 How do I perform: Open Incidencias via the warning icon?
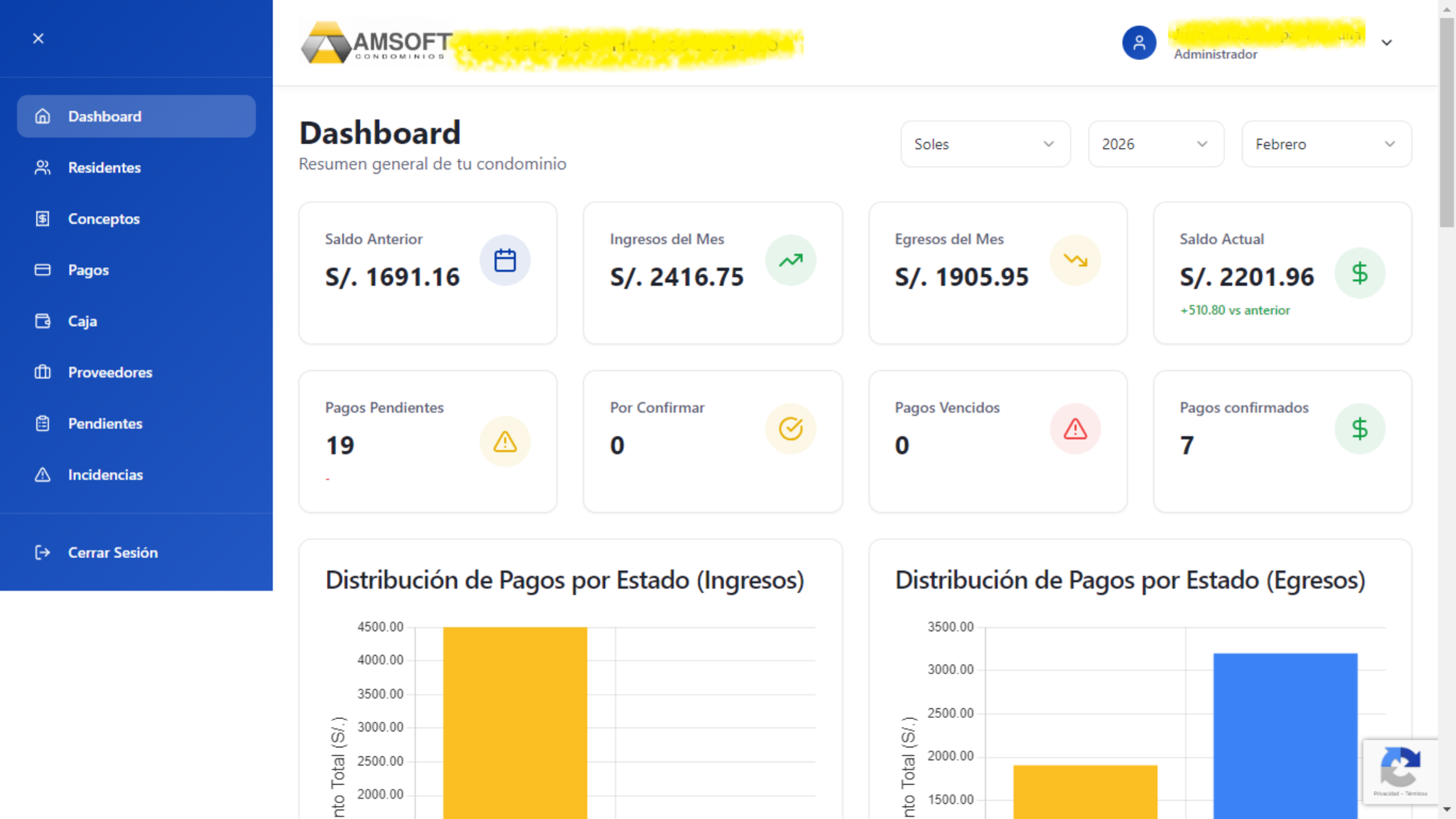pyautogui.click(x=42, y=475)
